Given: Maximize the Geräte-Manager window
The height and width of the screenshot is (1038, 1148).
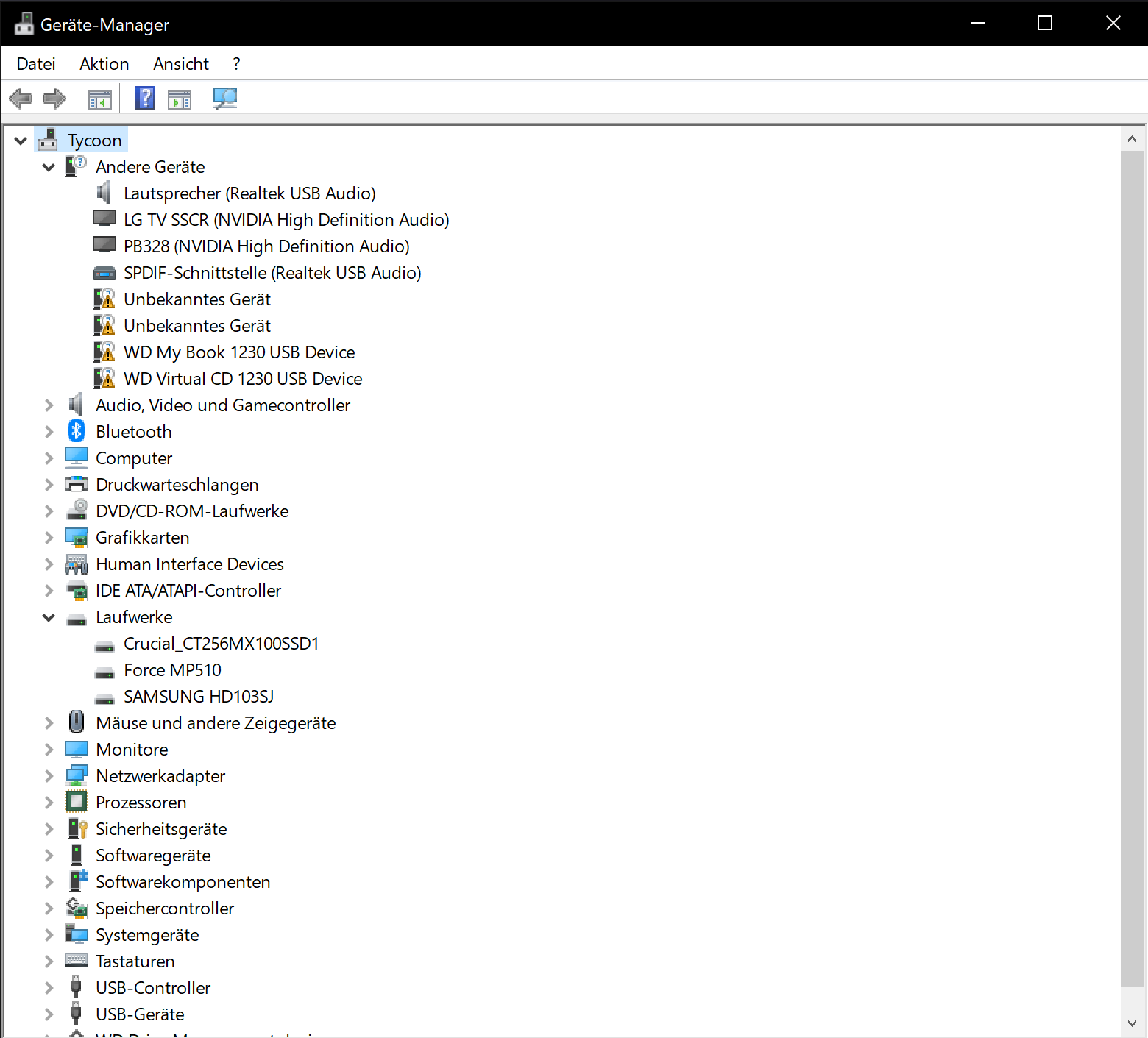Looking at the screenshot, I should (1045, 23).
